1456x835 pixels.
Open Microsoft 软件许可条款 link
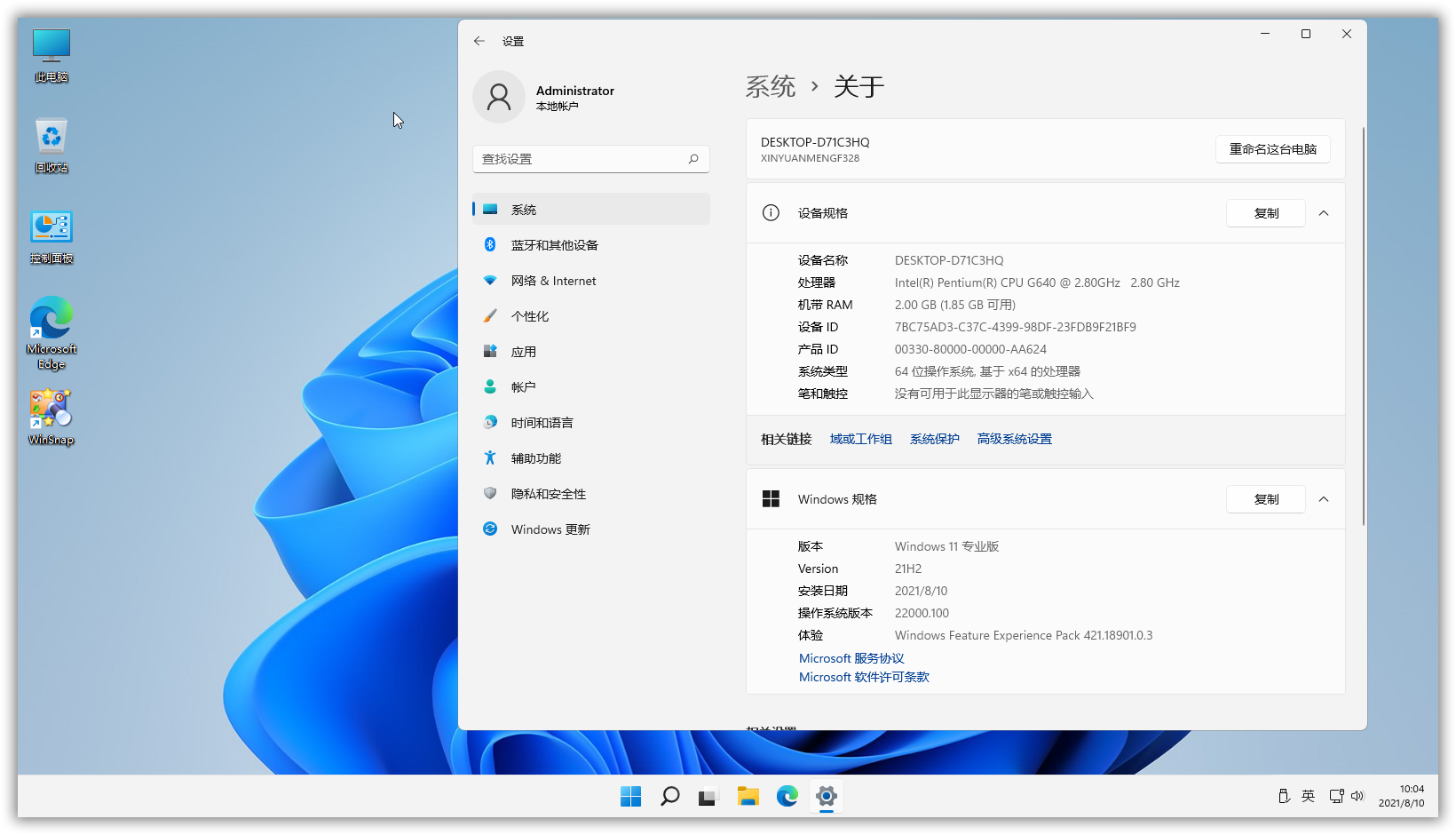[864, 677]
